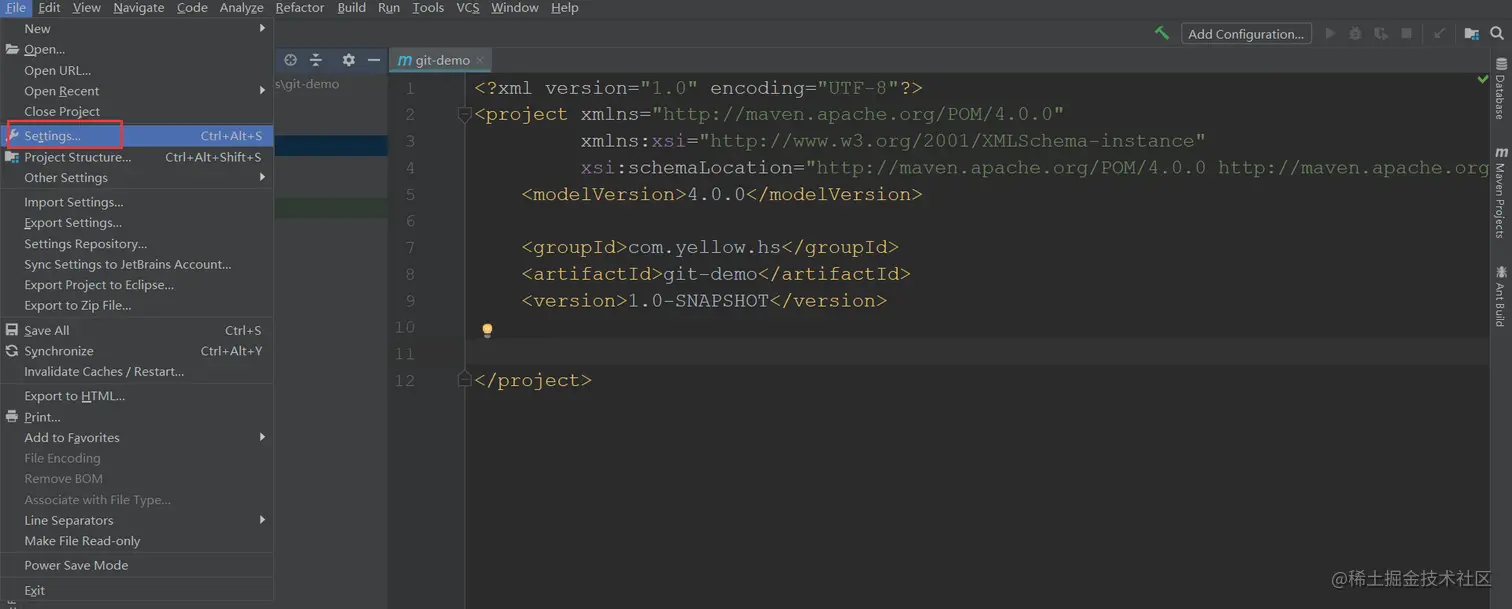Click the scroll-from-source target icon
Image resolution: width=1512 pixels, height=609 pixels.
(x=290, y=60)
